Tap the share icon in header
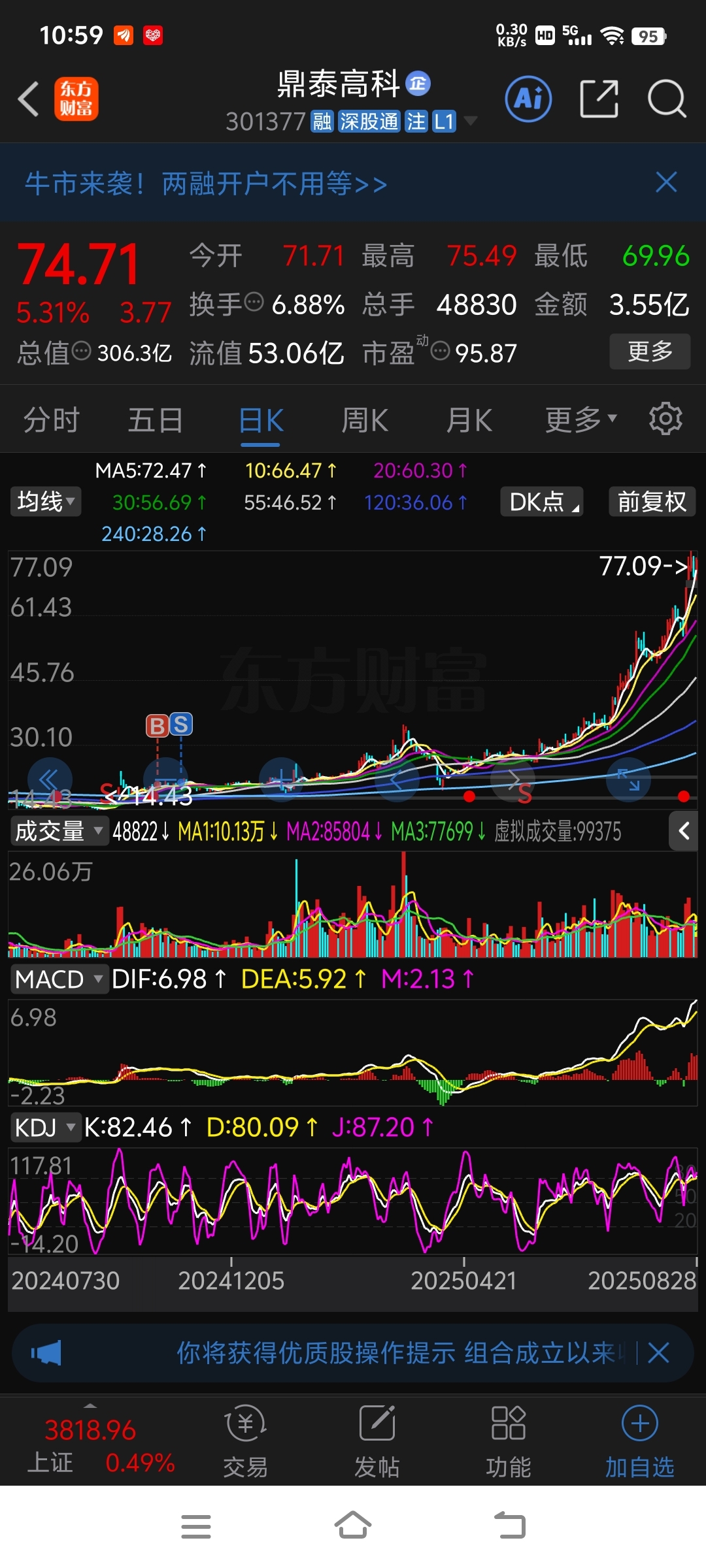This screenshot has width=706, height=1568. point(599,99)
